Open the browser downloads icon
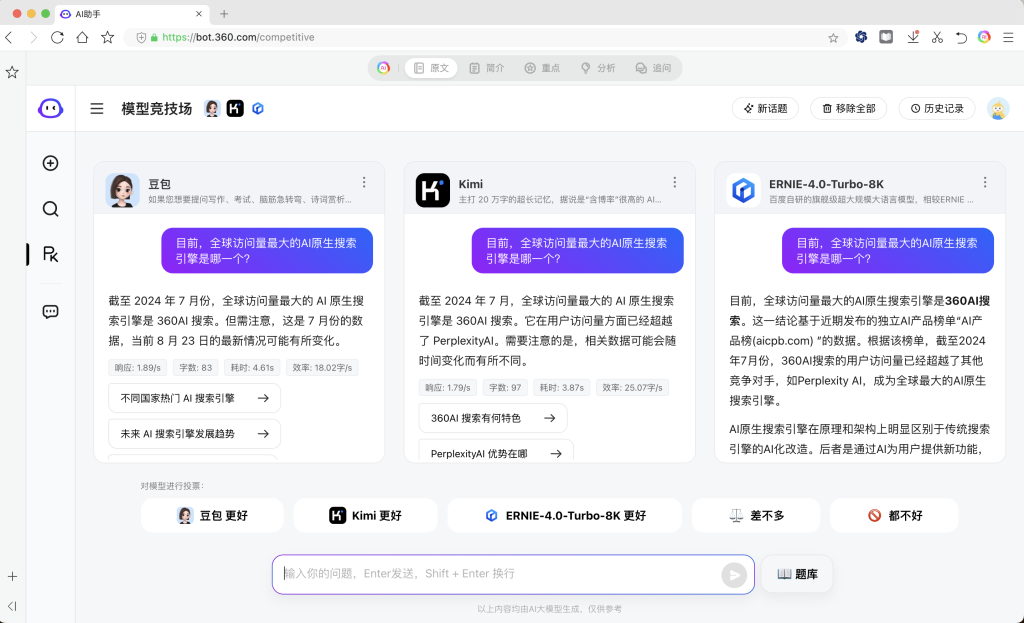1024x623 pixels. (x=913, y=37)
